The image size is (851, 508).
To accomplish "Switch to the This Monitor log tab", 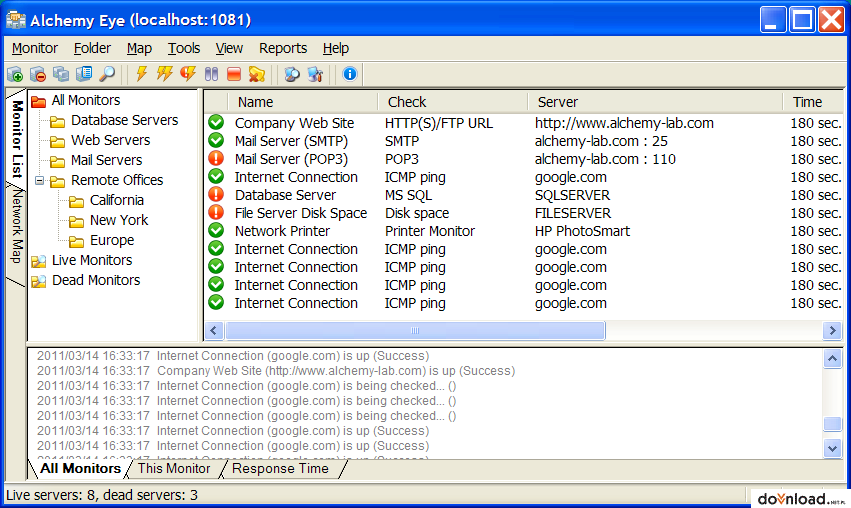I will (174, 468).
